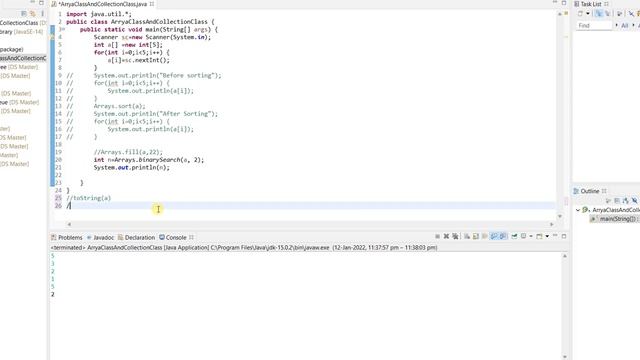Open the New Task dropdown arrow
Screen dimensions: 640x360
click(x=588, y=13)
